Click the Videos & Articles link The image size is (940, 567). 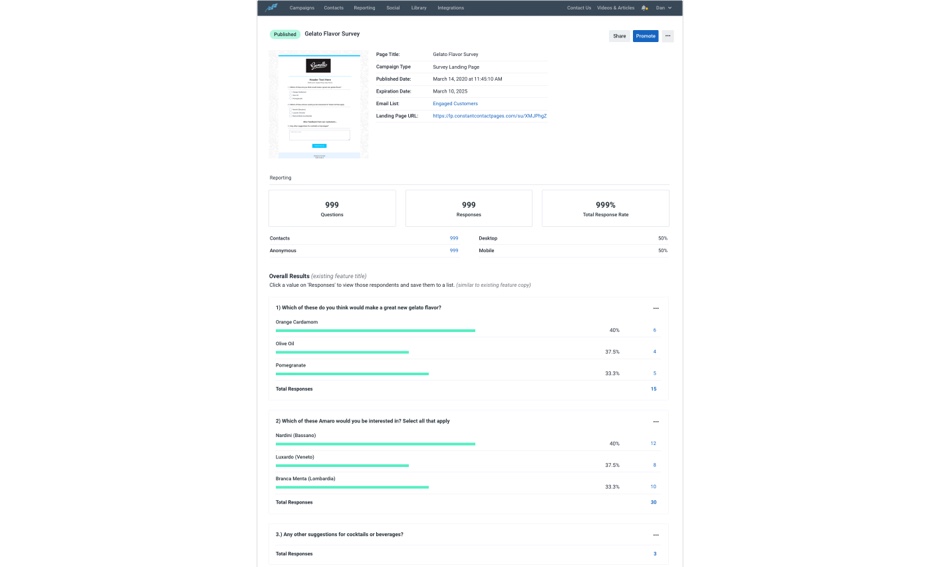(x=615, y=8)
